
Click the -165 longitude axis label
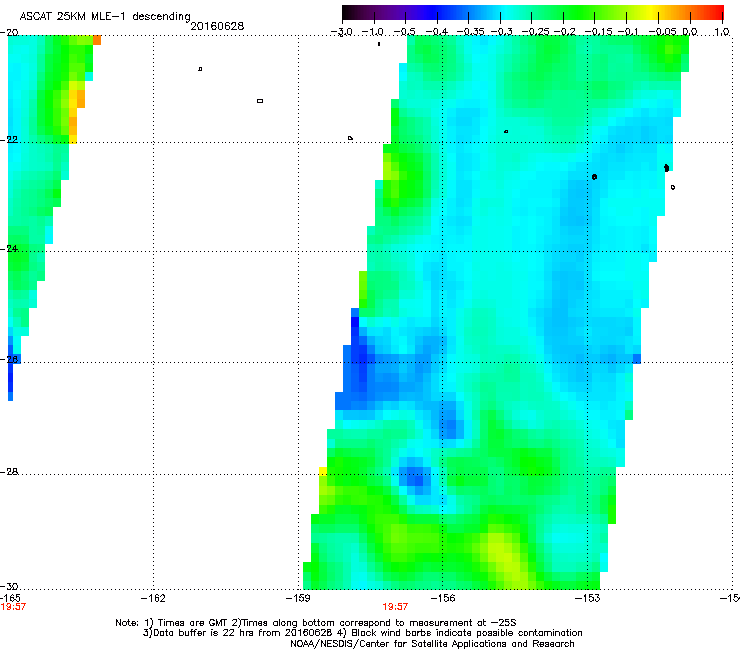10,598
